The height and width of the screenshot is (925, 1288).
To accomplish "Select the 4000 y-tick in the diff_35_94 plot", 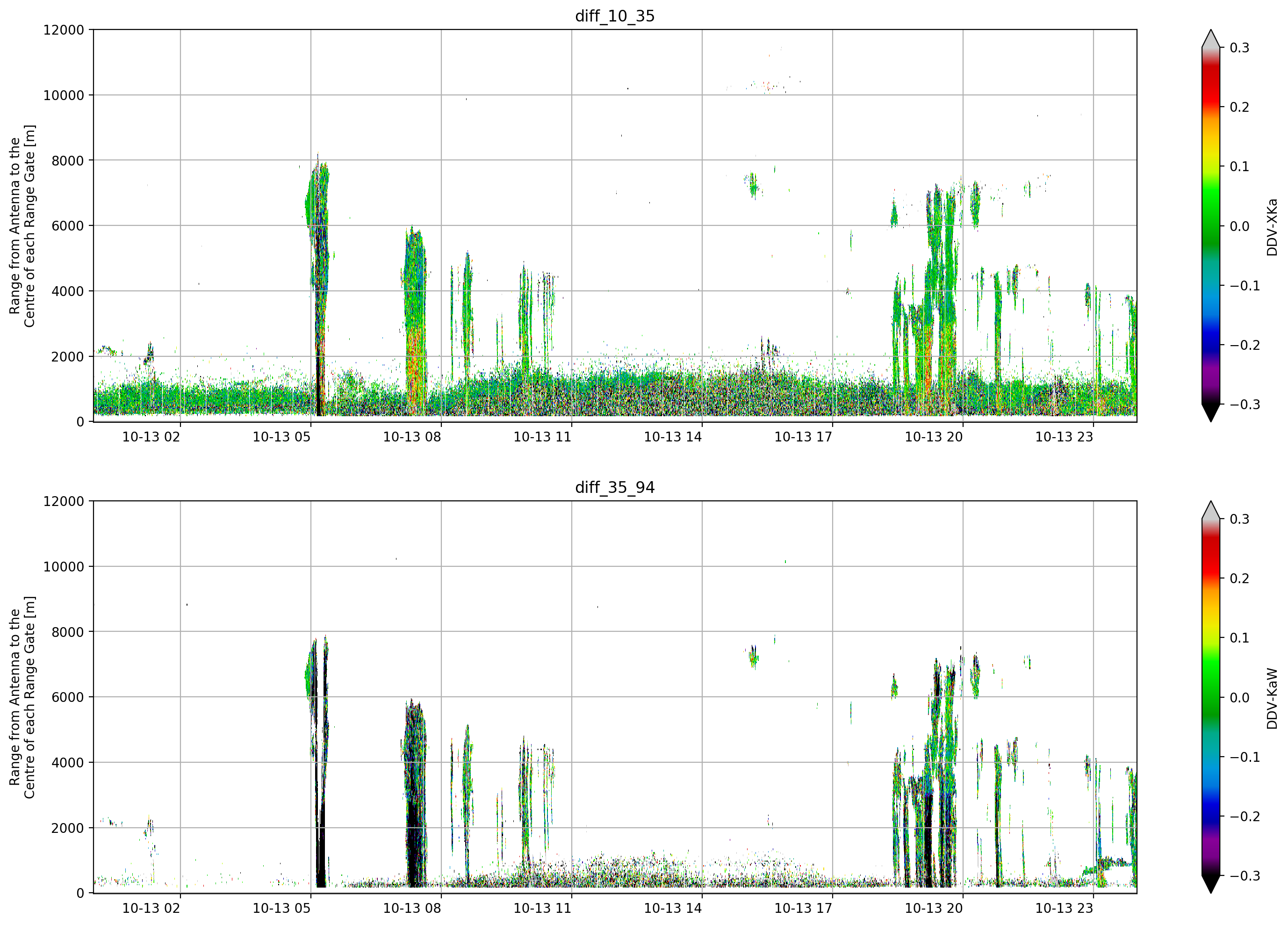I will [x=68, y=763].
